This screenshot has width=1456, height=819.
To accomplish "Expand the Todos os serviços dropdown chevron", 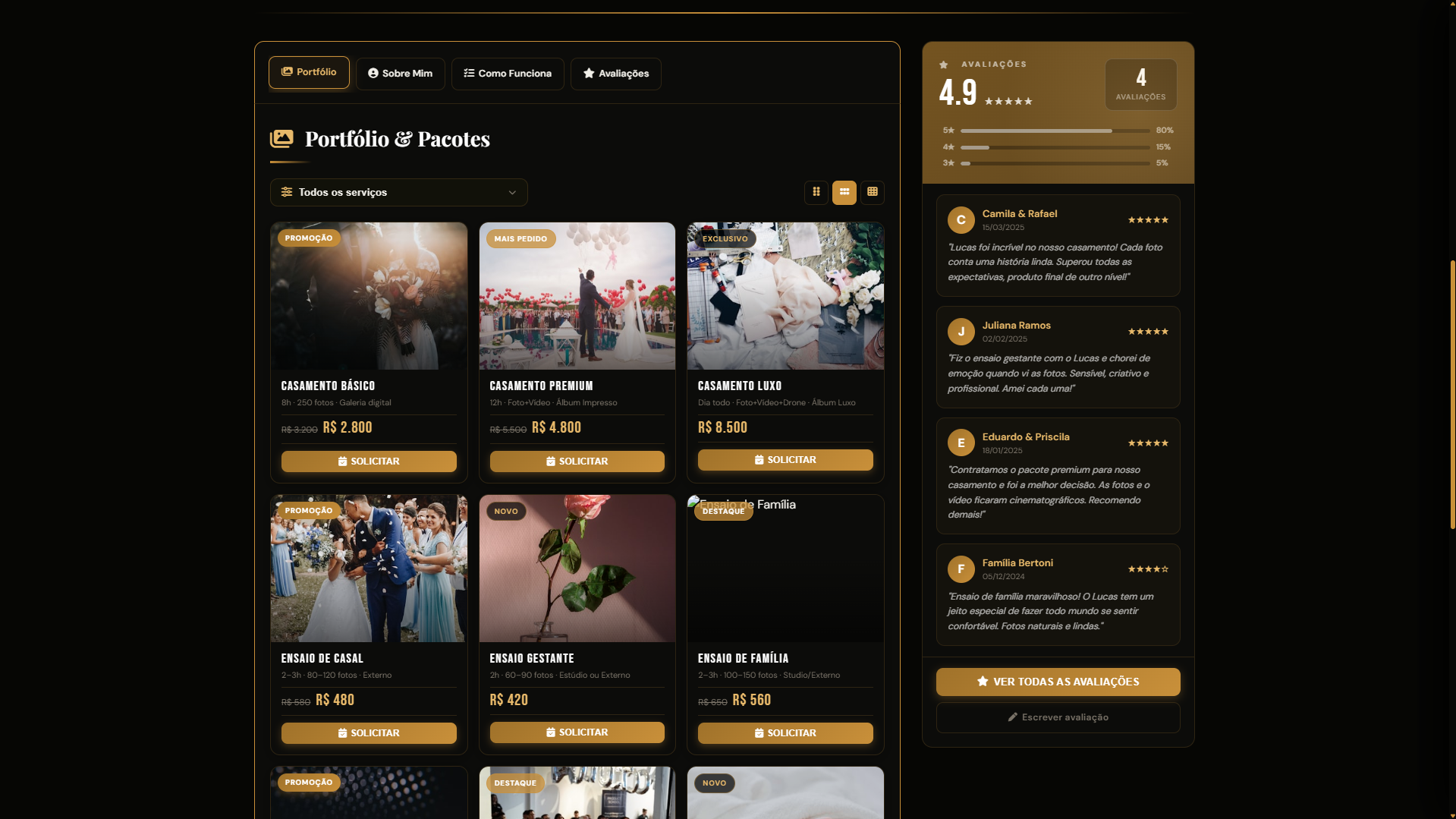I will (x=512, y=193).
